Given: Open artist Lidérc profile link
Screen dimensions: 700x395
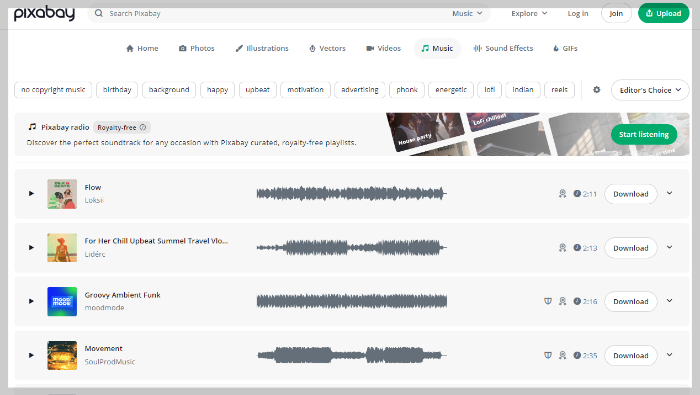Looking at the screenshot, I should [95, 254].
